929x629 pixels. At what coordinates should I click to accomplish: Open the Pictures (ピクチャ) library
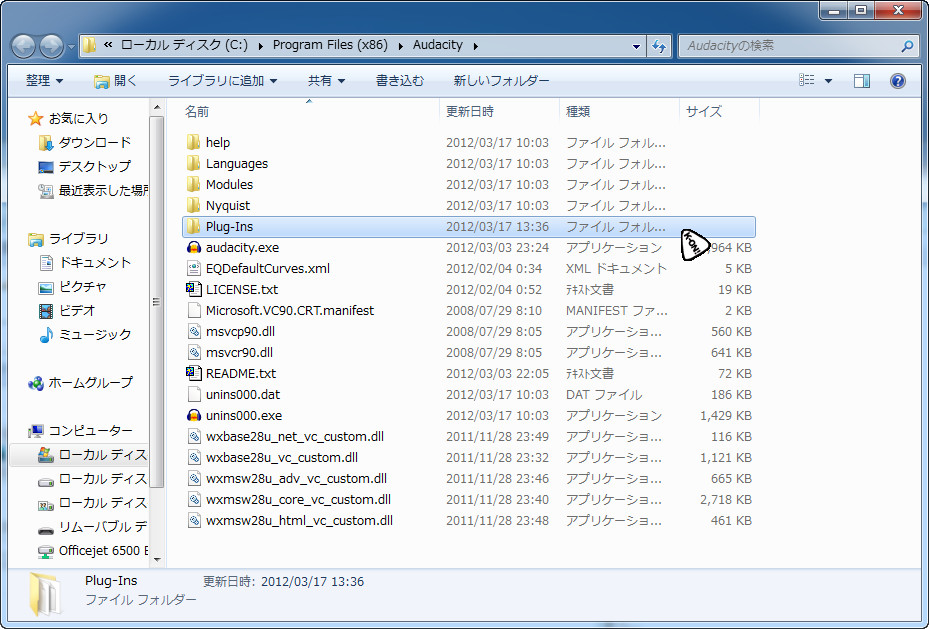click(72, 287)
